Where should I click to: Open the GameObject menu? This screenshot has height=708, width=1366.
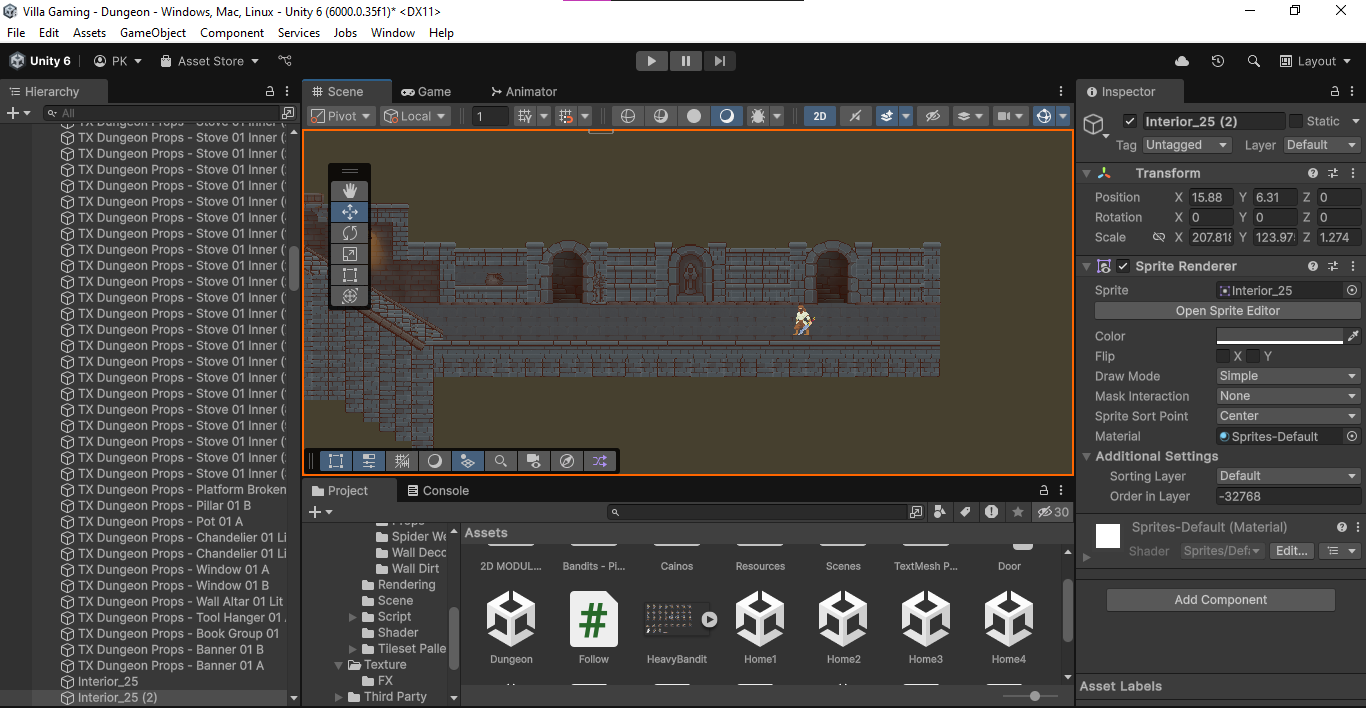click(x=153, y=33)
